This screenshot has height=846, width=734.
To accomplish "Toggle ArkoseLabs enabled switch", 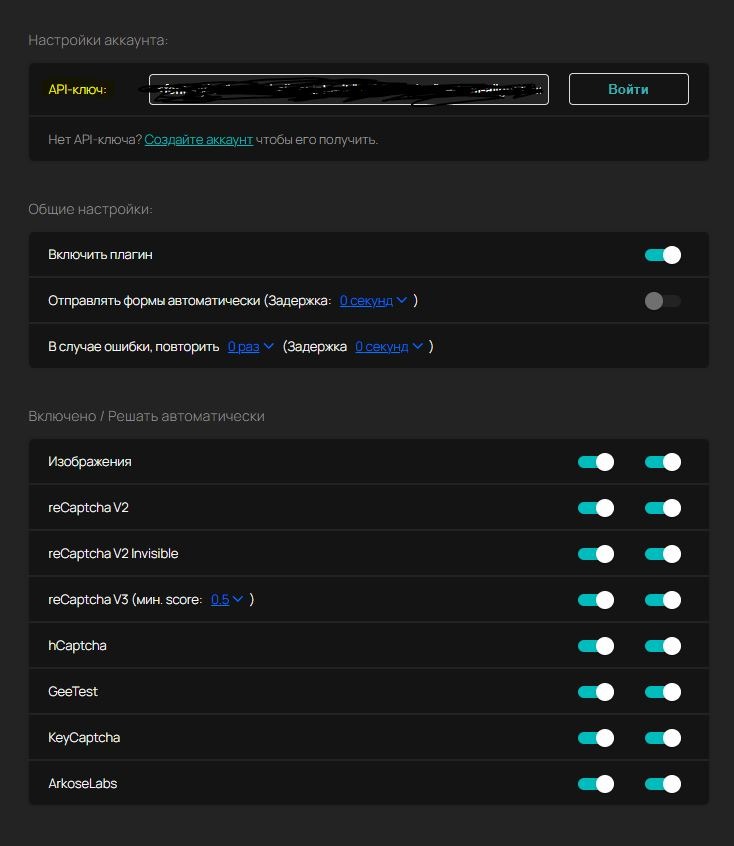I will (596, 784).
